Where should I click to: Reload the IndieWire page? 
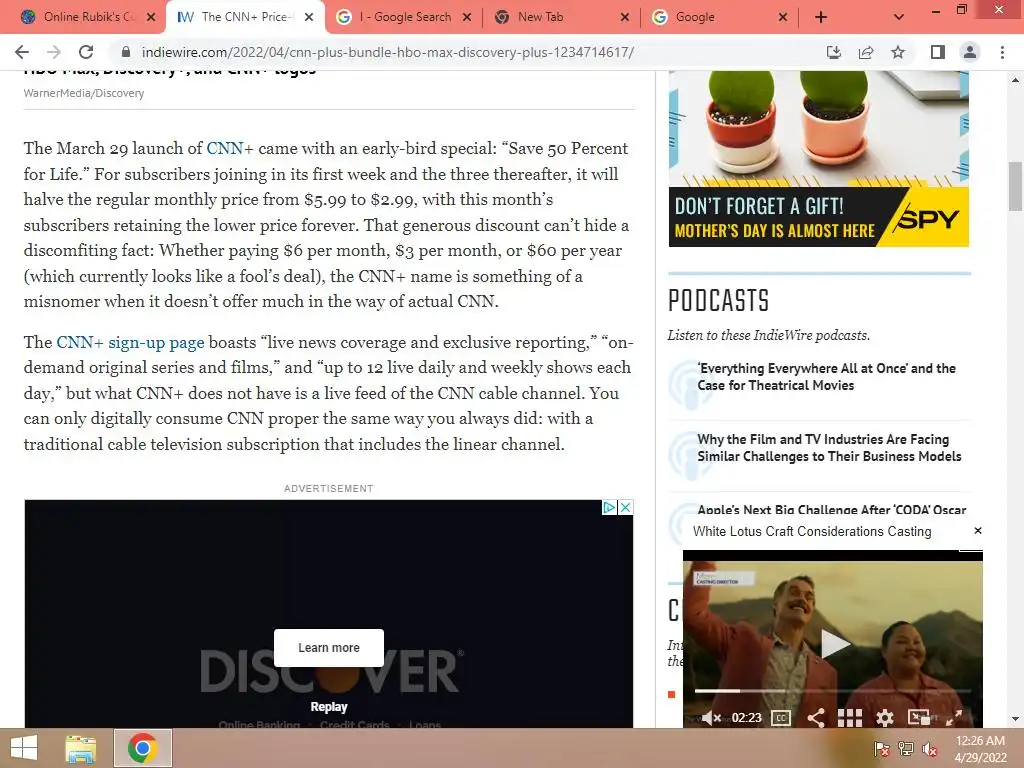click(x=86, y=52)
